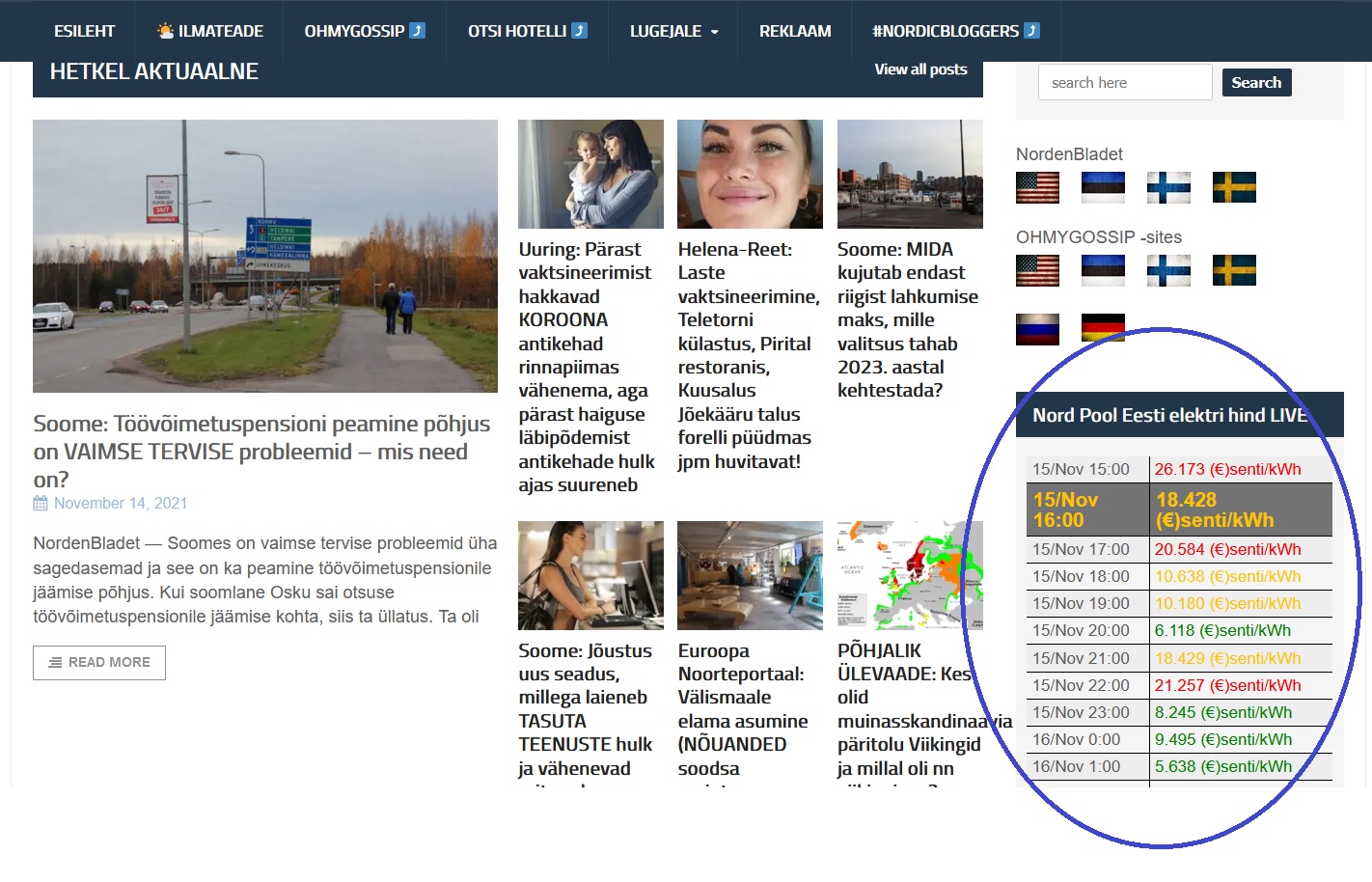Select the Finnish flag under NordenBladet
The width and height of the screenshot is (1372, 882).
[1168, 187]
